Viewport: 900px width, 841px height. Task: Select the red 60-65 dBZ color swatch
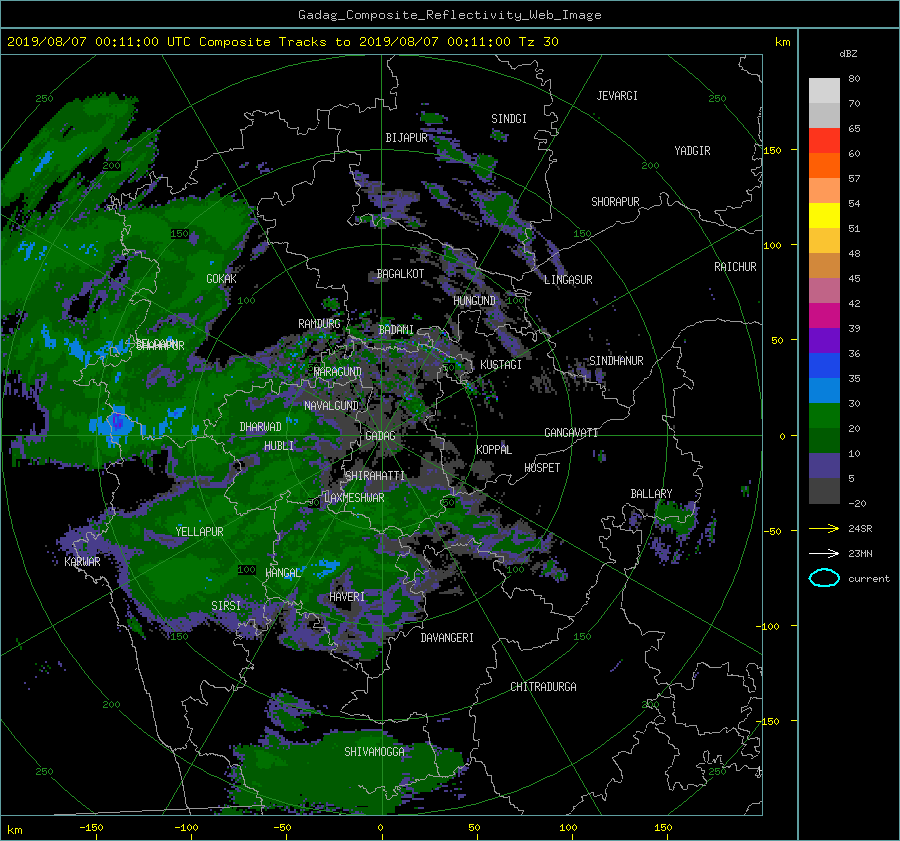coord(824,140)
